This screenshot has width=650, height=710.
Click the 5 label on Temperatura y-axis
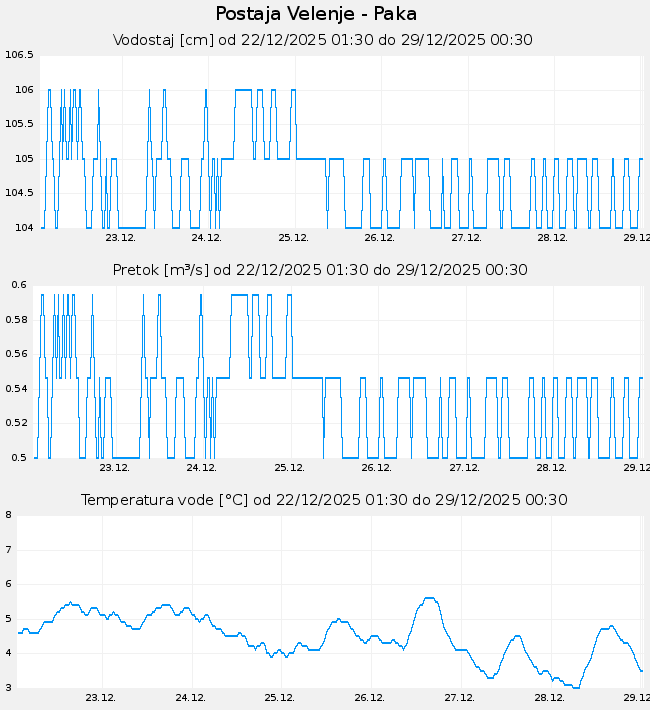8,619
